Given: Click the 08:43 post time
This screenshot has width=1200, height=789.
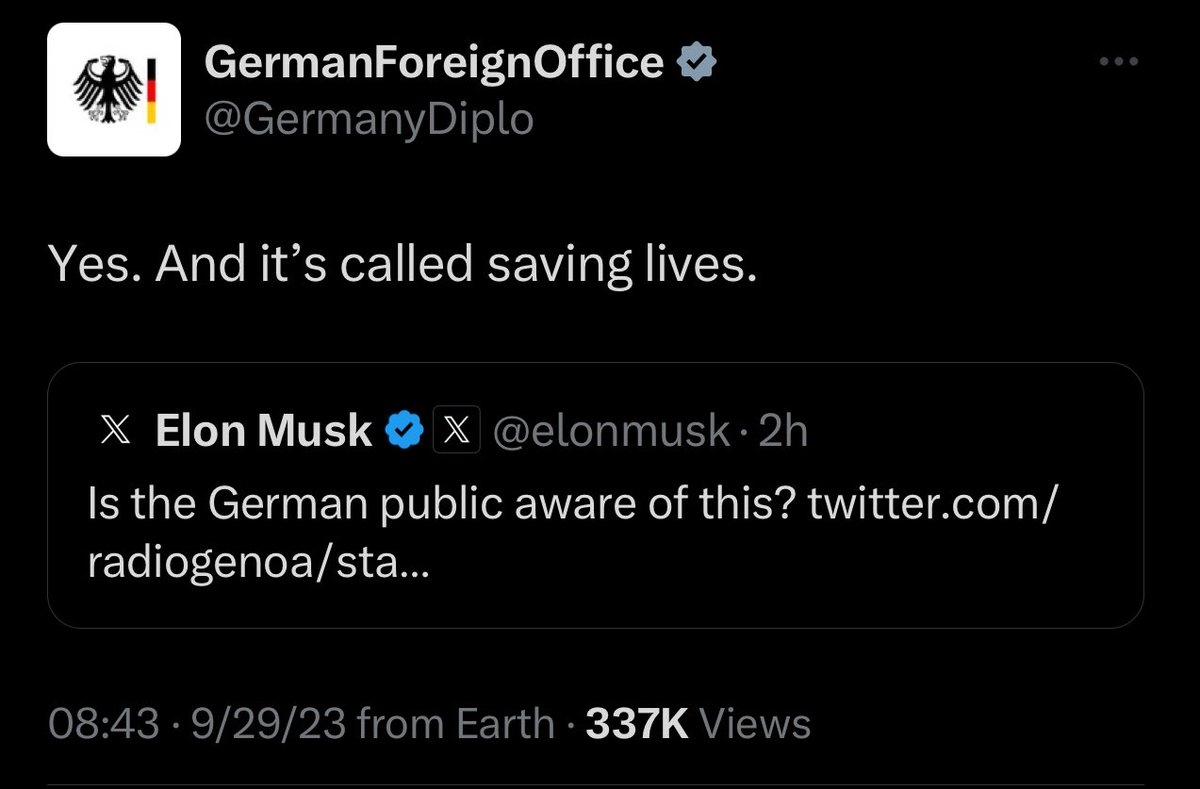Looking at the screenshot, I should (103, 723).
